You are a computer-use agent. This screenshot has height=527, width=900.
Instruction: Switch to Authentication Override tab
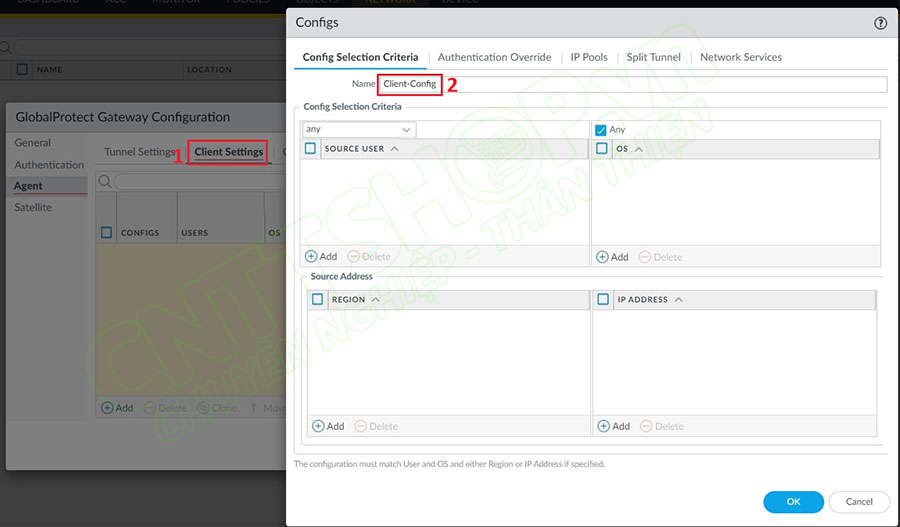point(494,57)
